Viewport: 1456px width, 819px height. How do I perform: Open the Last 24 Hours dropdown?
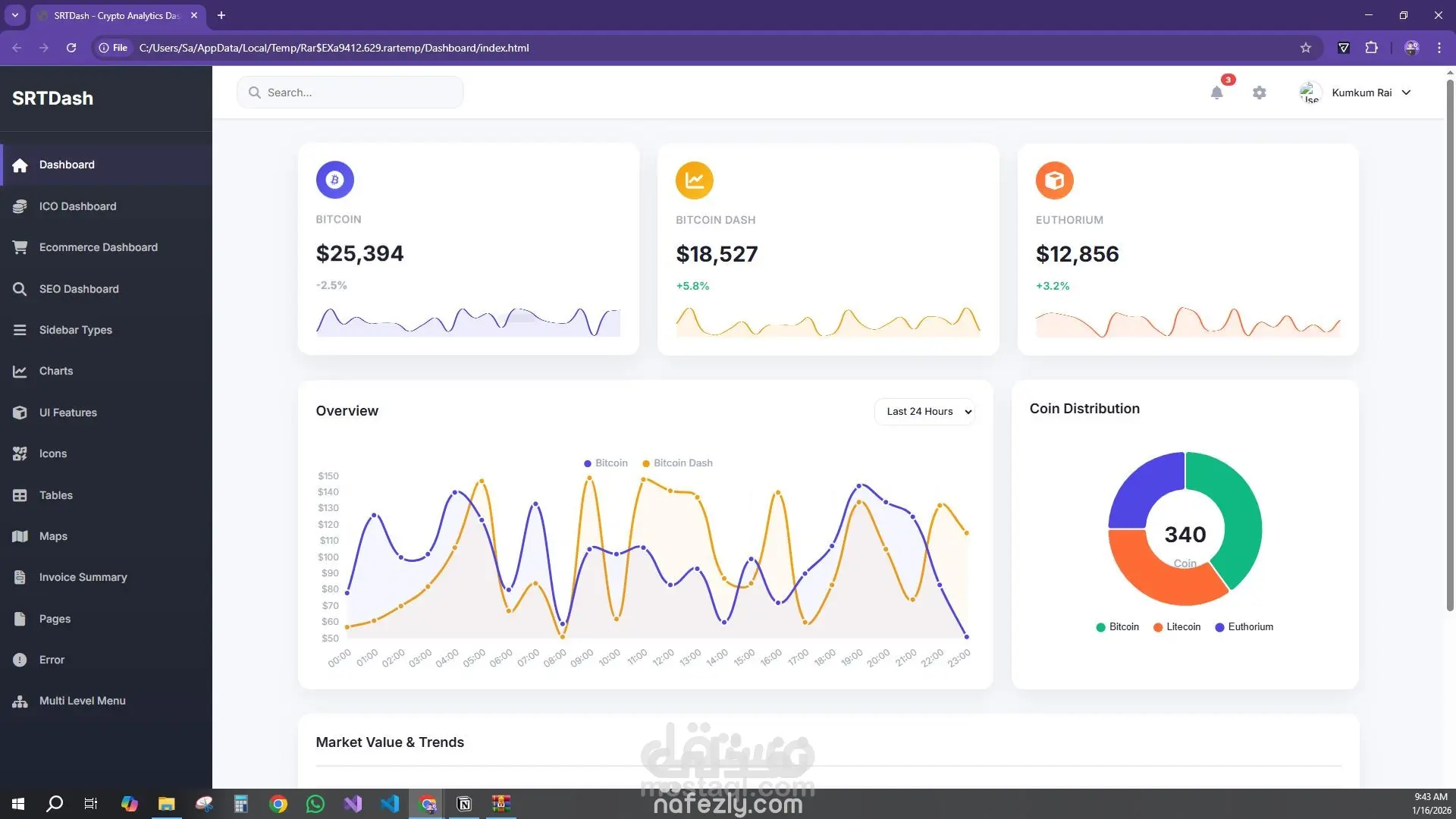click(924, 412)
